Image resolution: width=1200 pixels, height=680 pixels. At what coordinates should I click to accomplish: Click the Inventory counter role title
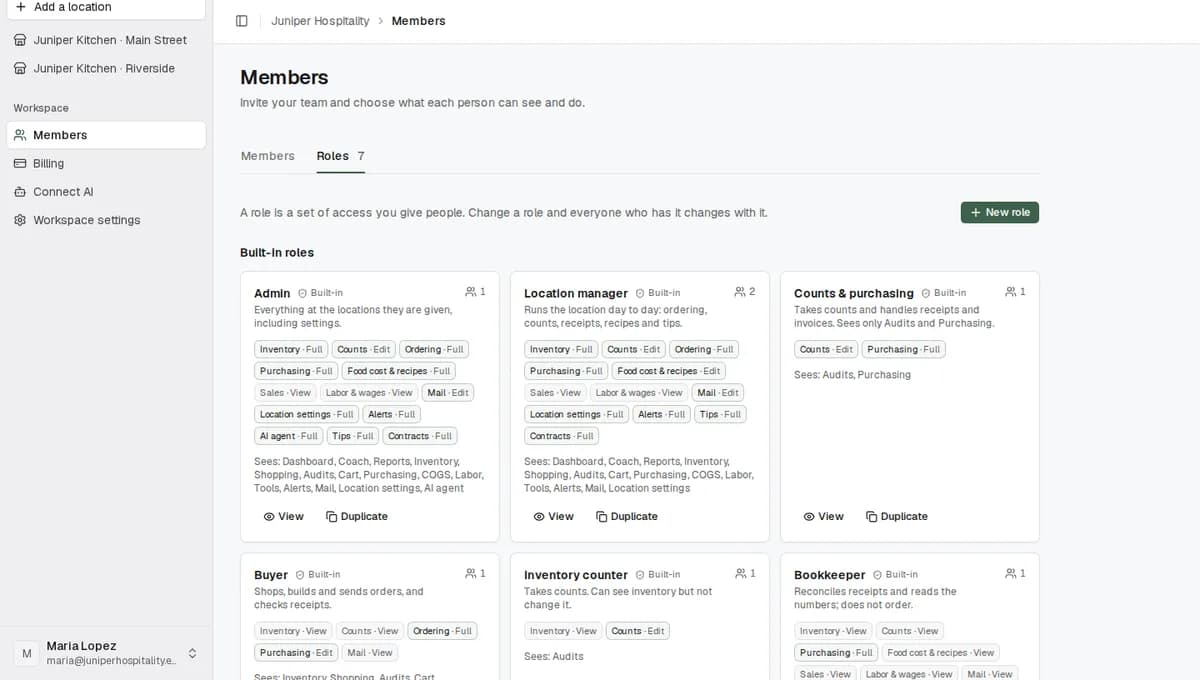click(576, 575)
